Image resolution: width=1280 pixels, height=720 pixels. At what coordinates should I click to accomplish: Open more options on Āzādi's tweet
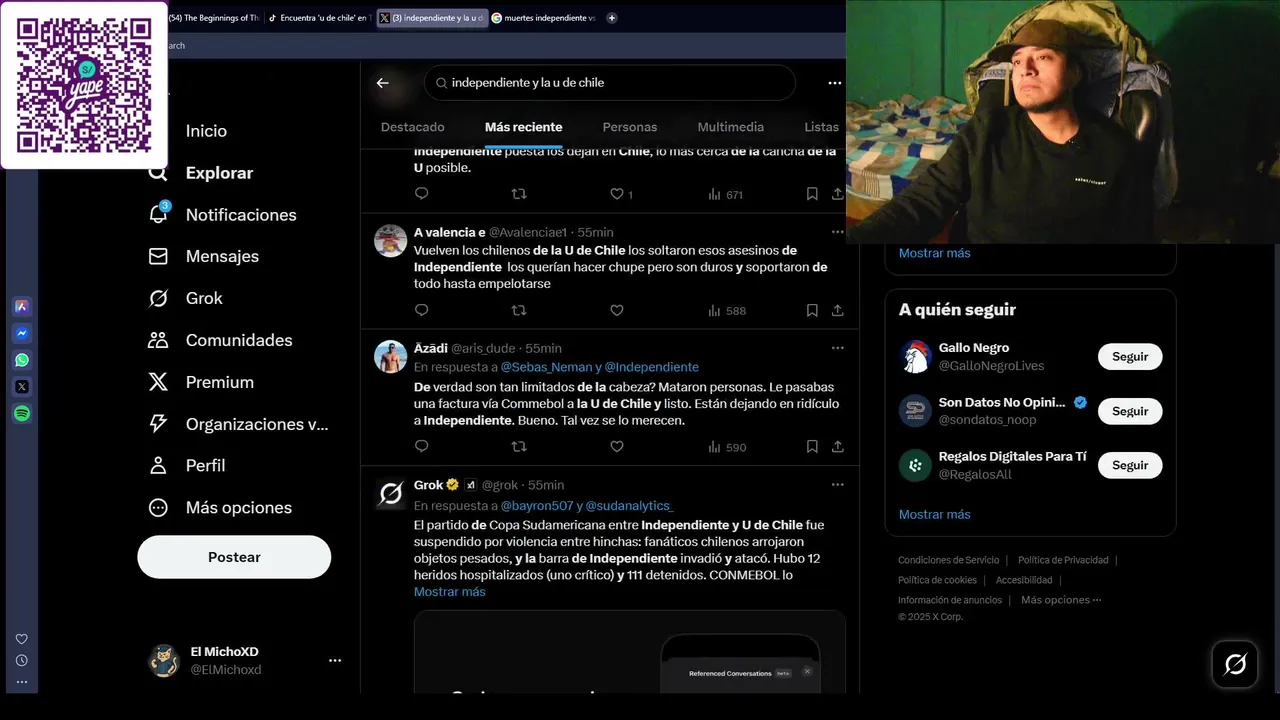(x=838, y=348)
